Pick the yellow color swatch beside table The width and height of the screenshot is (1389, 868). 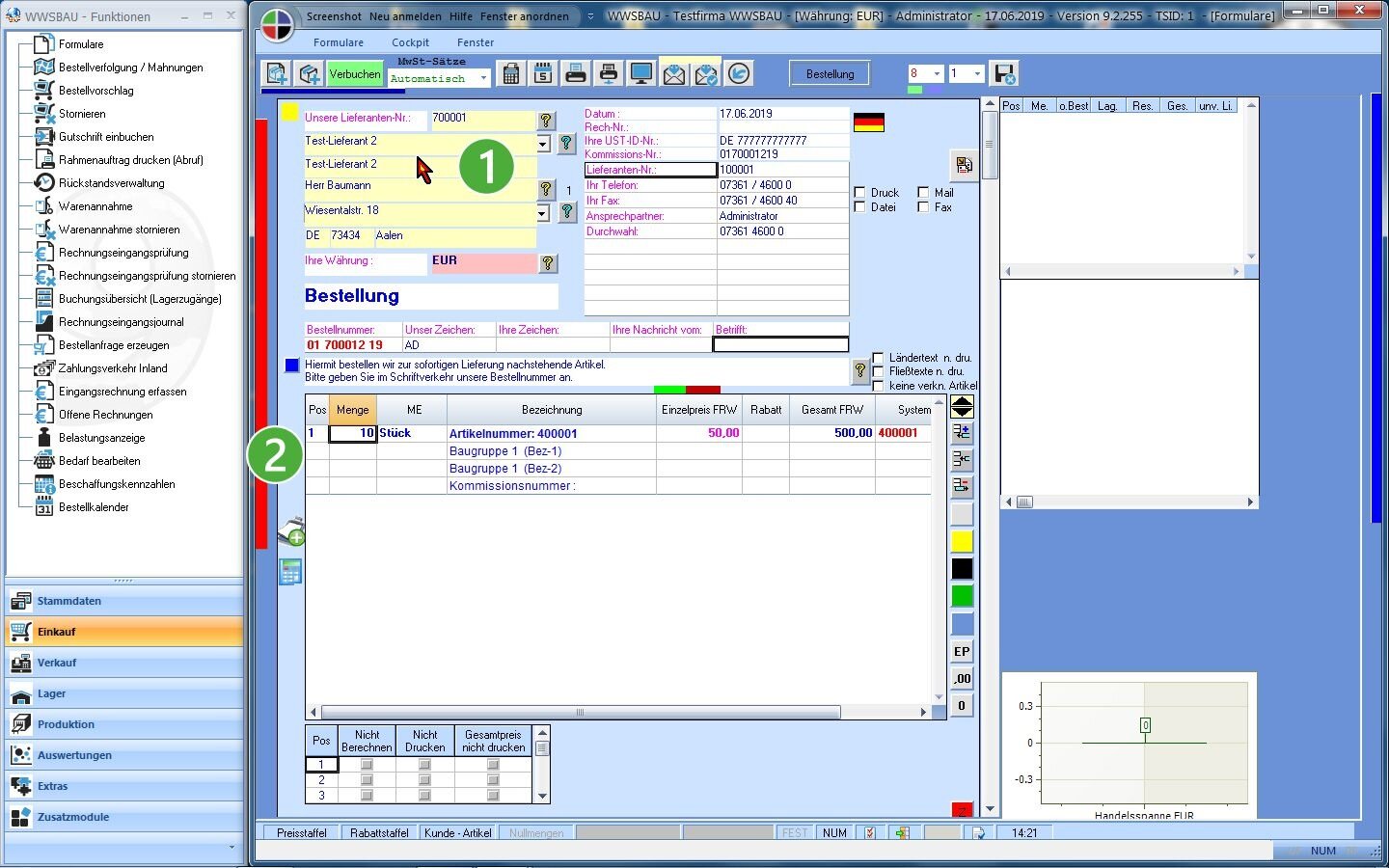point(962,541)
